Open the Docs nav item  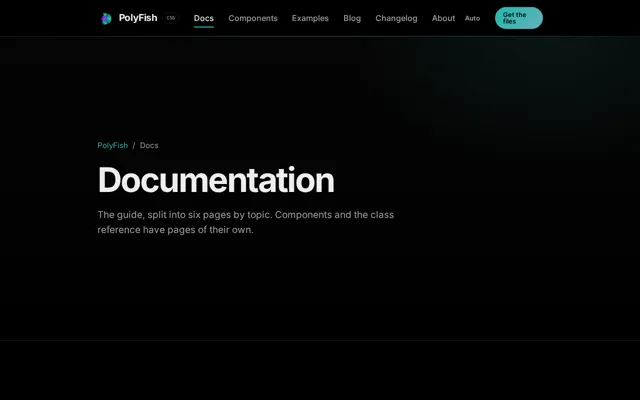(204, 18)
